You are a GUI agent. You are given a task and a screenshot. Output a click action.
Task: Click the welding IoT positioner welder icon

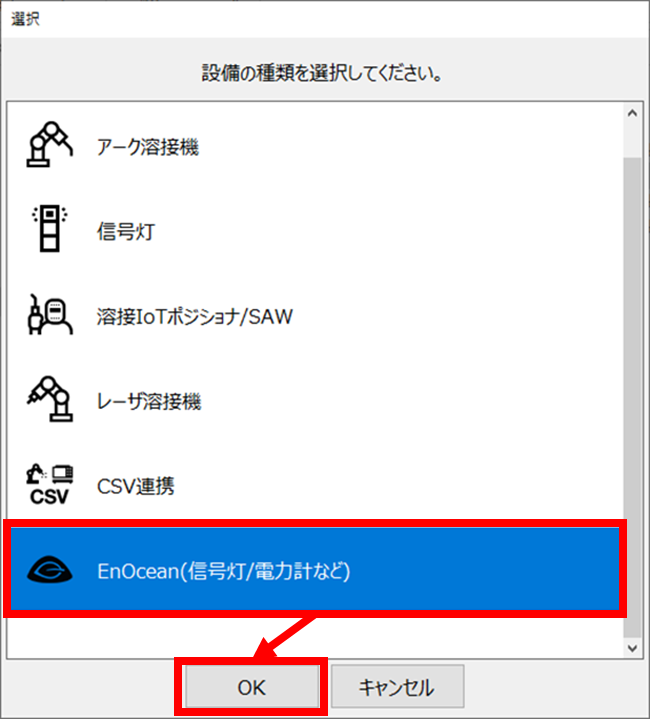click(50, 315)
